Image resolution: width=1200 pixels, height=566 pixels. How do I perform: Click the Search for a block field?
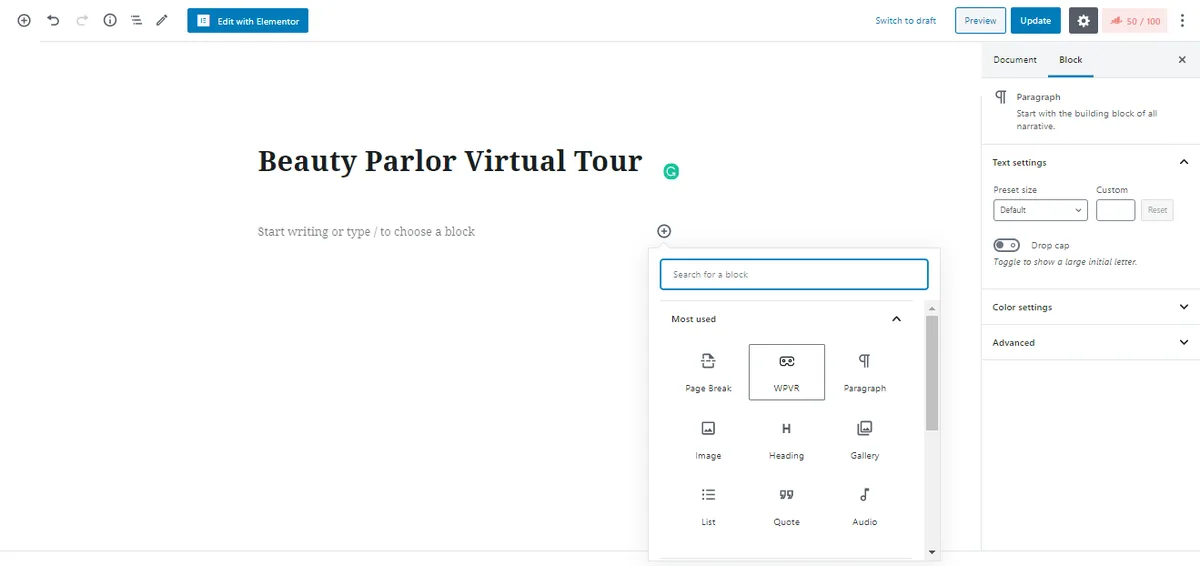point(794,274)
